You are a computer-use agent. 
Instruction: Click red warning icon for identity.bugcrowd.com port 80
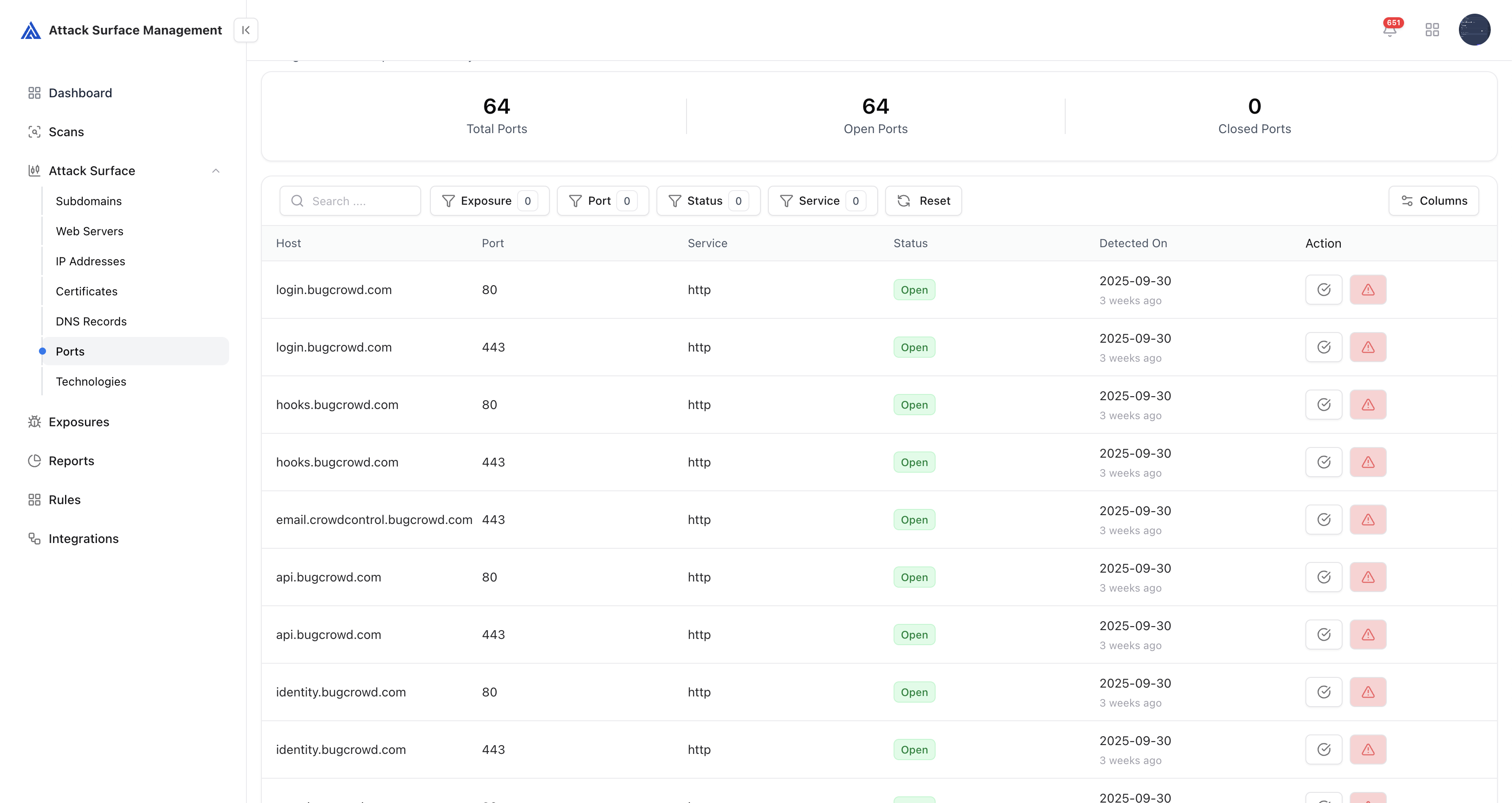[x=1368, y=692]
